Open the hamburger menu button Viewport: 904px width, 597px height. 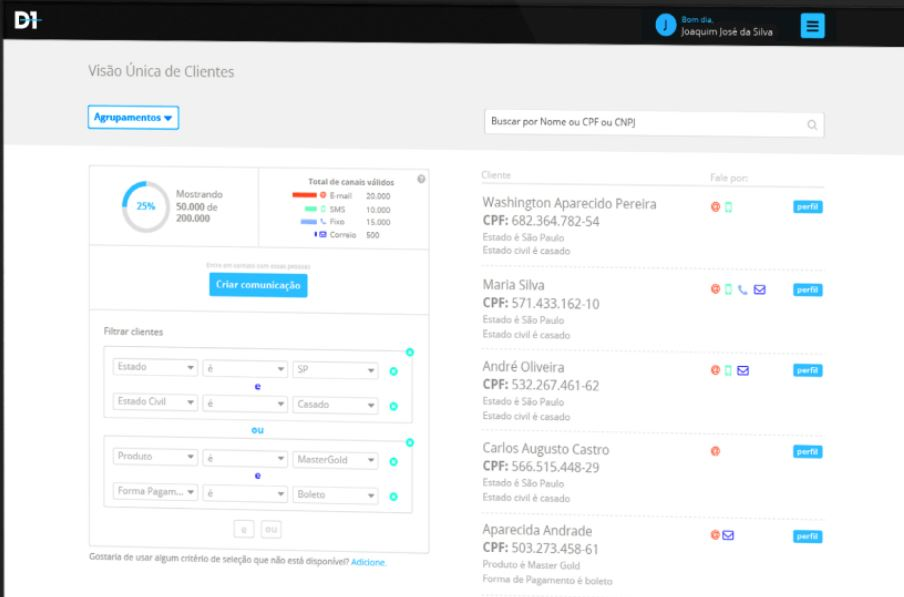coord(812,25)
